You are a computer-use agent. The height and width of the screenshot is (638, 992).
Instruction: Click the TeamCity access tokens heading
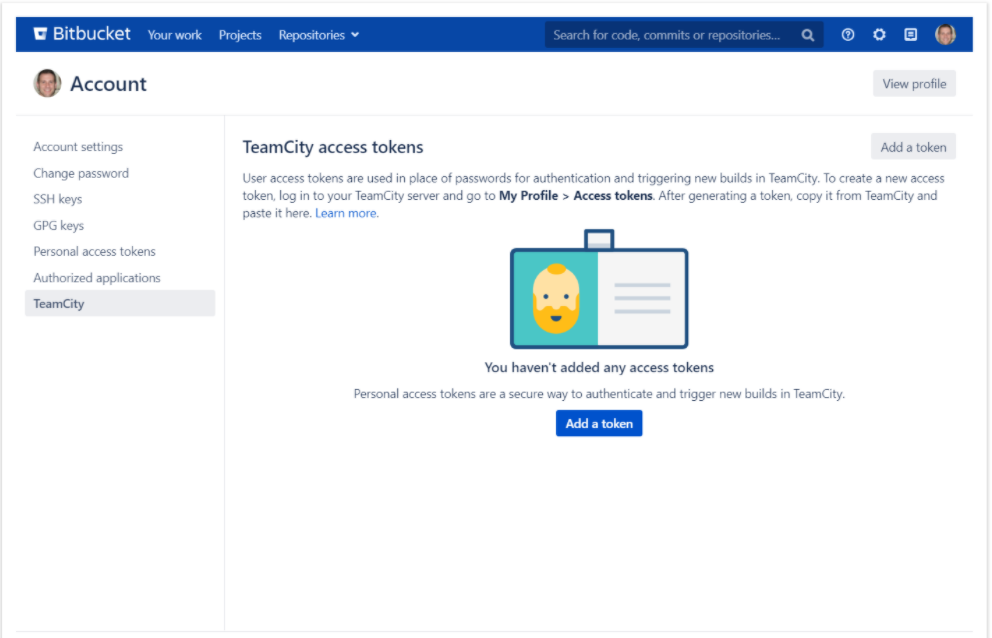tap(333, 147)
